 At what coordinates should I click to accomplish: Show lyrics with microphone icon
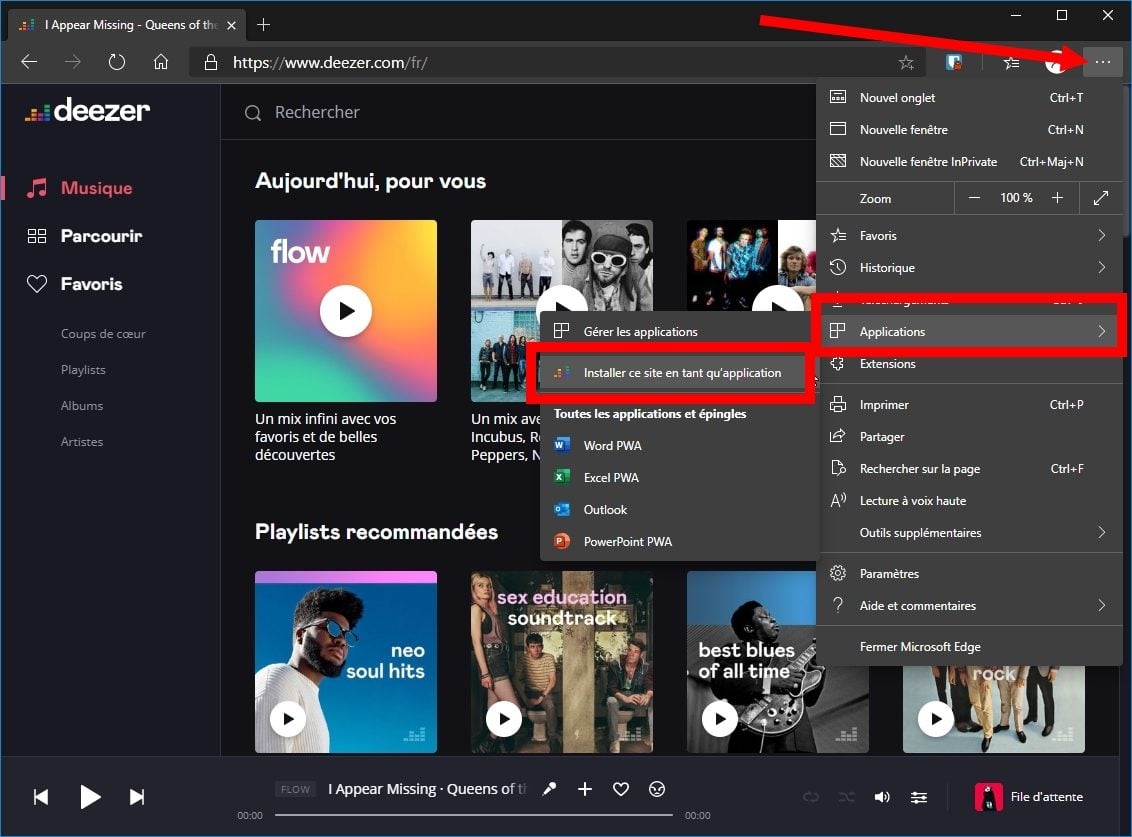click(549, 789)
